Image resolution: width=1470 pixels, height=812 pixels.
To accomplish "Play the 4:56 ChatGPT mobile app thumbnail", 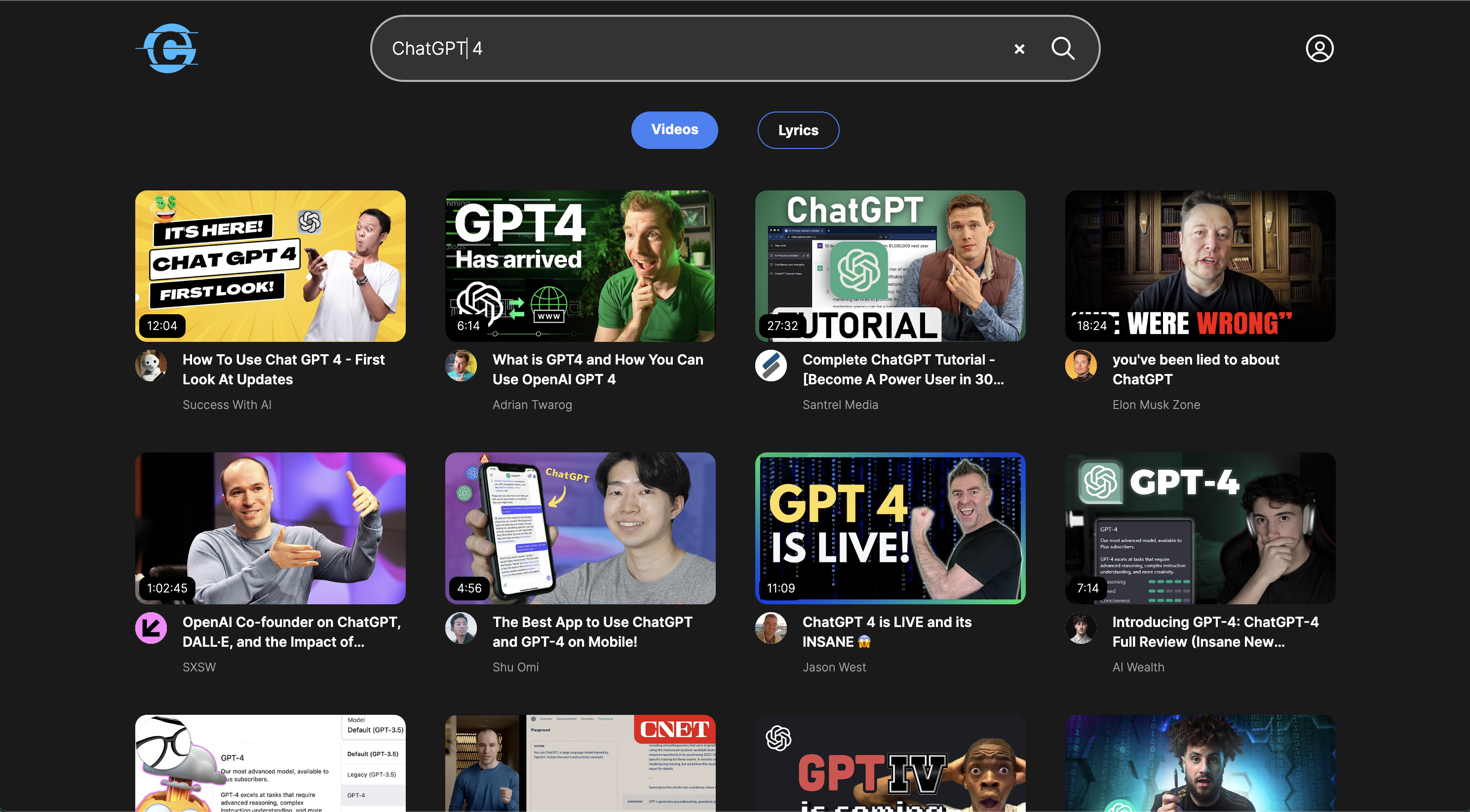I will (580, 529).
